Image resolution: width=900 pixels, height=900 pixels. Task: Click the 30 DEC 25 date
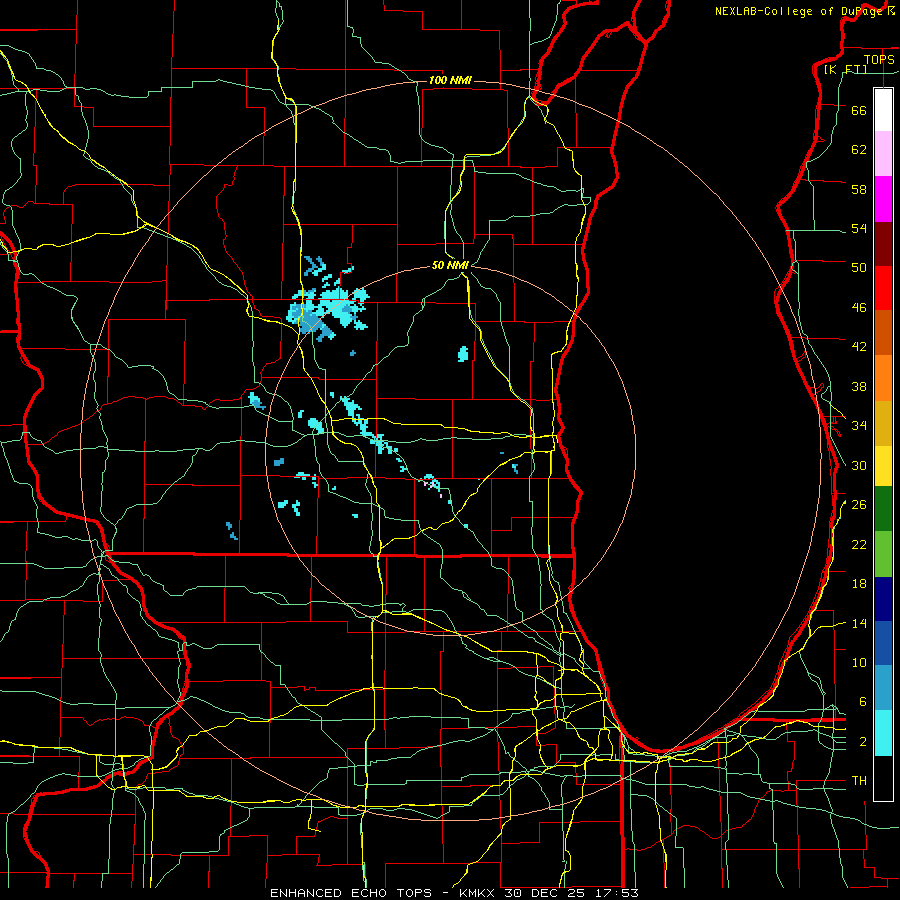pyautogui.click(x=547, y=893)
